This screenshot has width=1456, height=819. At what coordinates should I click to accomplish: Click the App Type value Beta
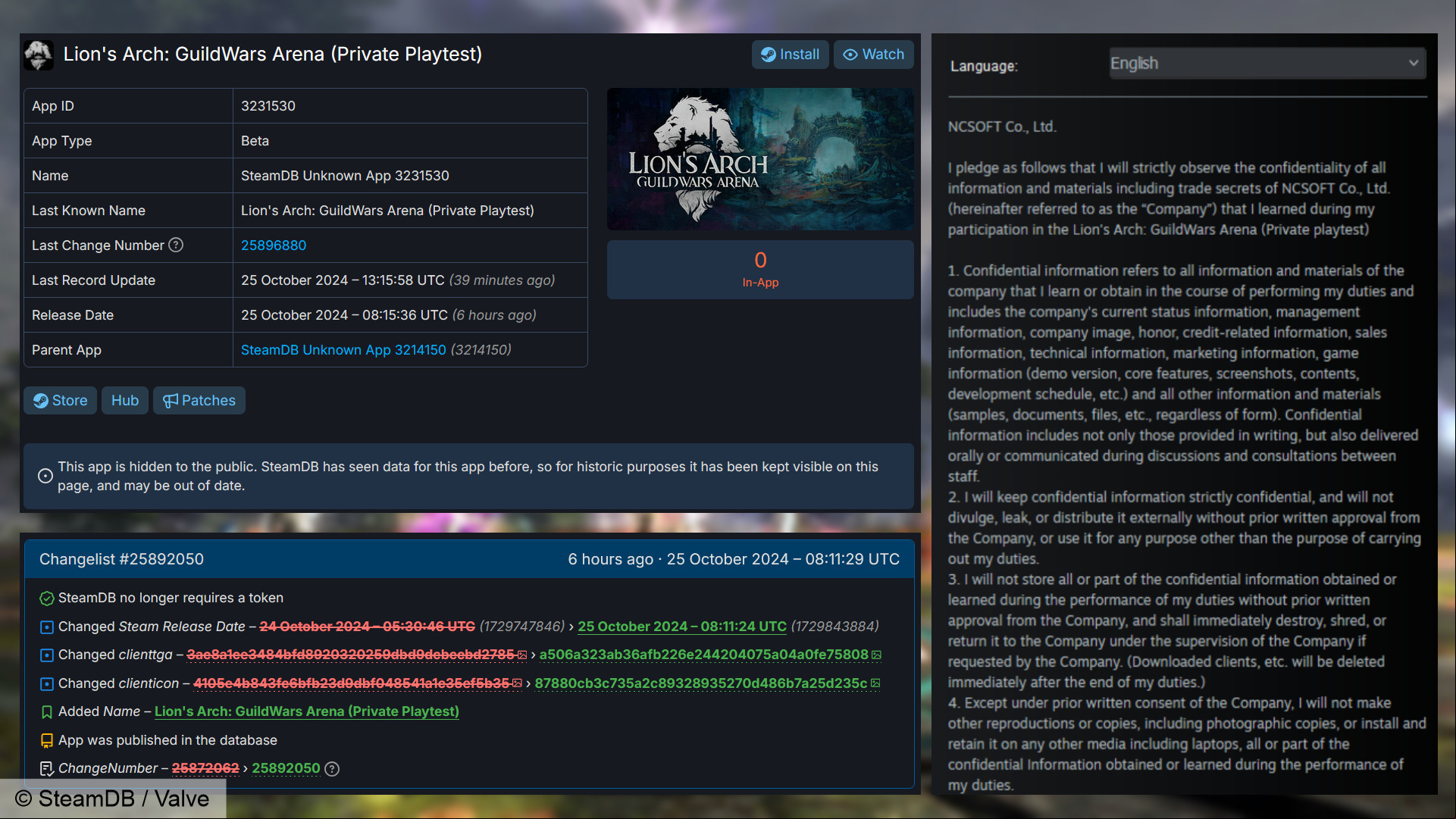[255, 141]
